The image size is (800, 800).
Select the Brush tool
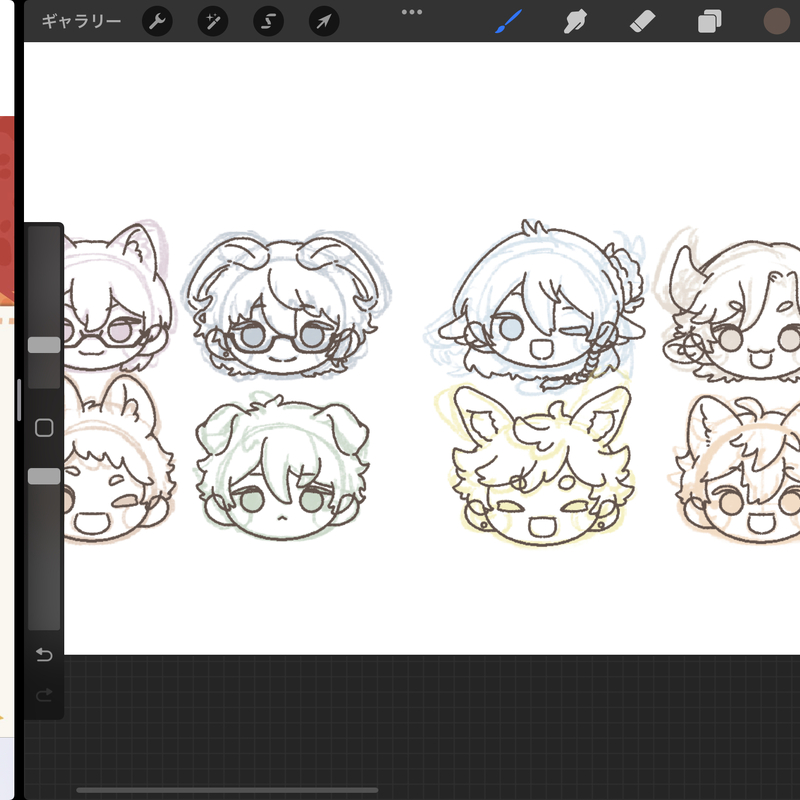coord(508,21)
